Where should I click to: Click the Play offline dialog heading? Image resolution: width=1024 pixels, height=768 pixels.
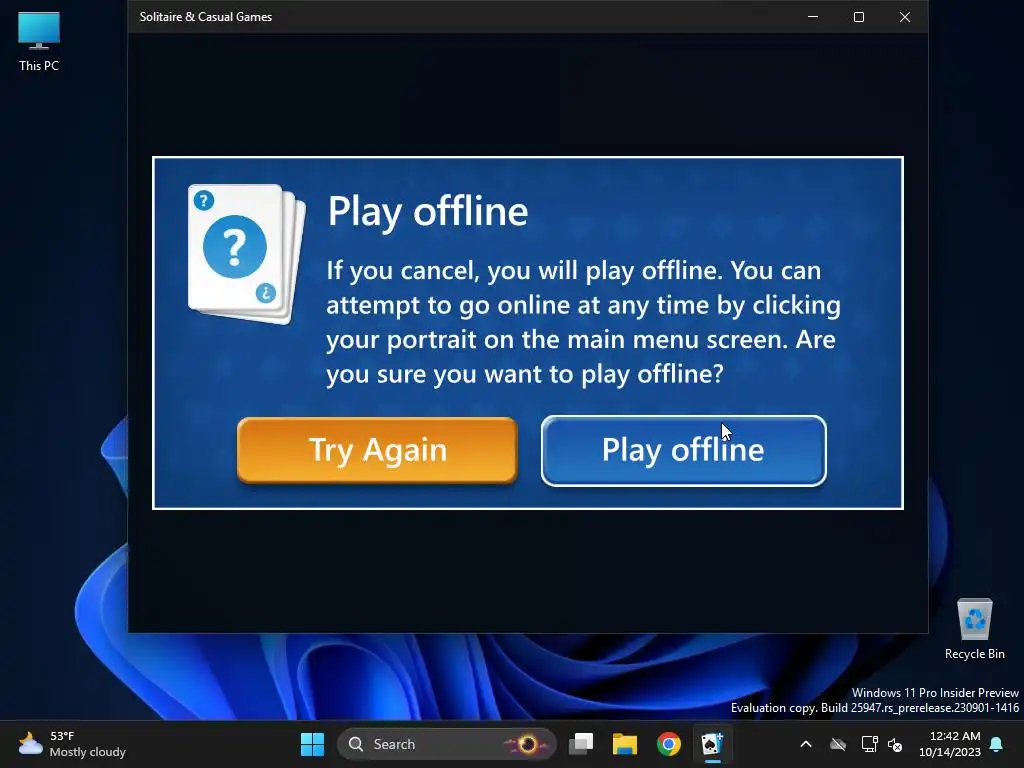(x=428, y=212)
